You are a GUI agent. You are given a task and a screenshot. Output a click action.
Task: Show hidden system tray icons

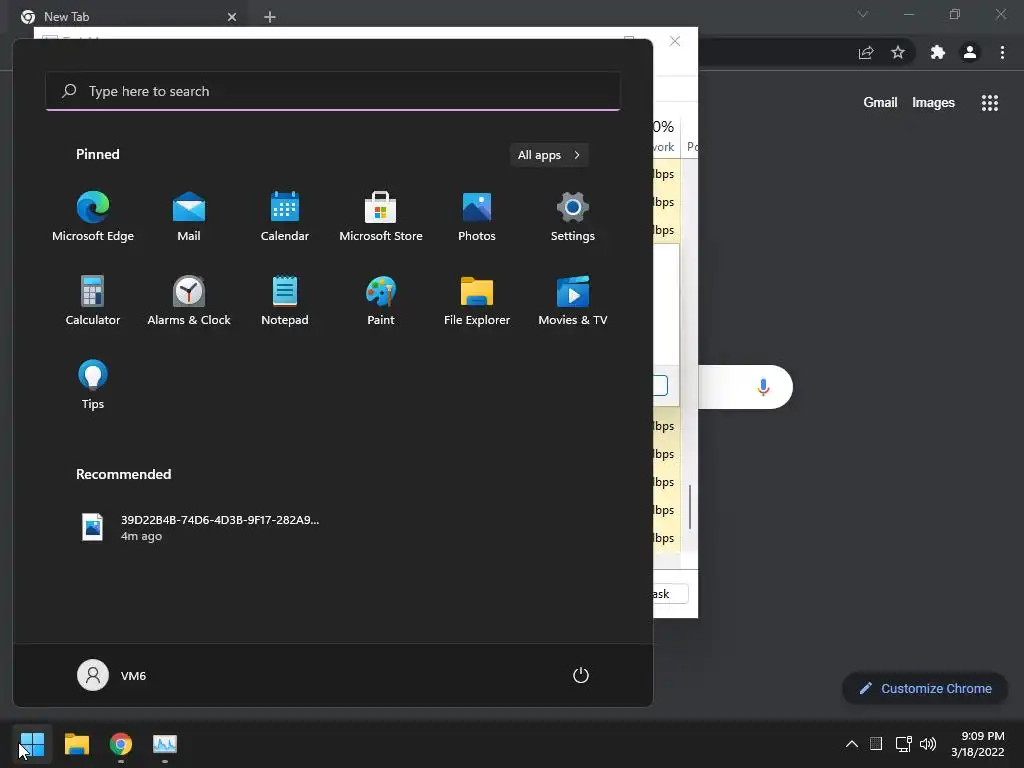(852, 744)
